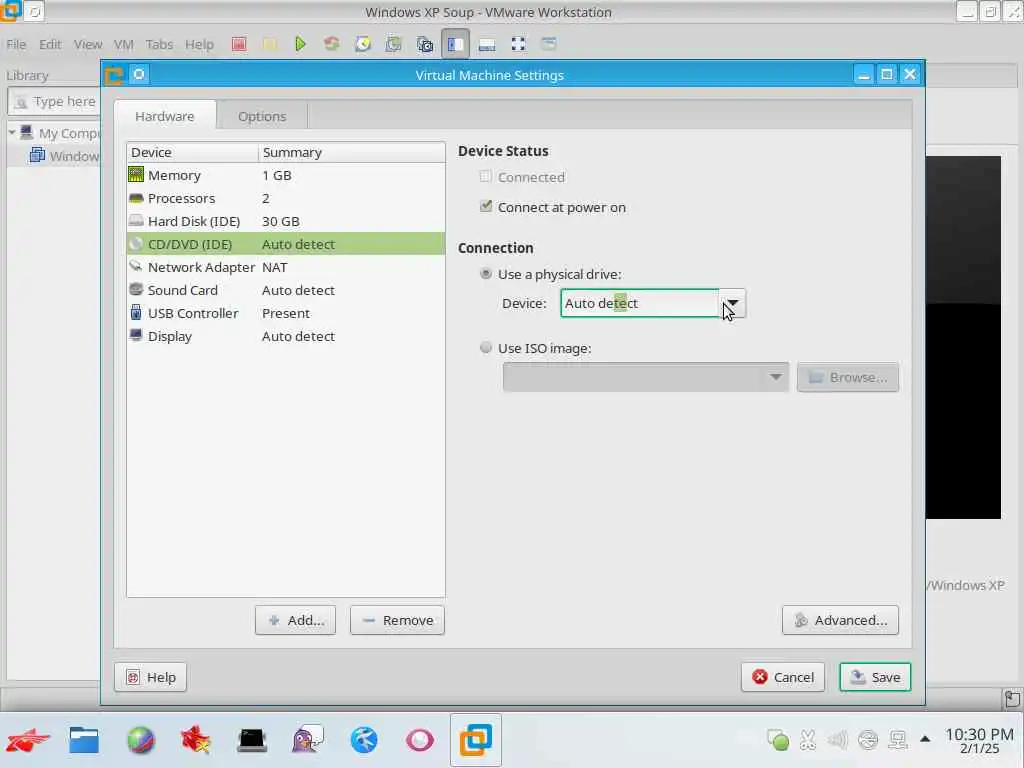Open the View menu

[88, 44]
